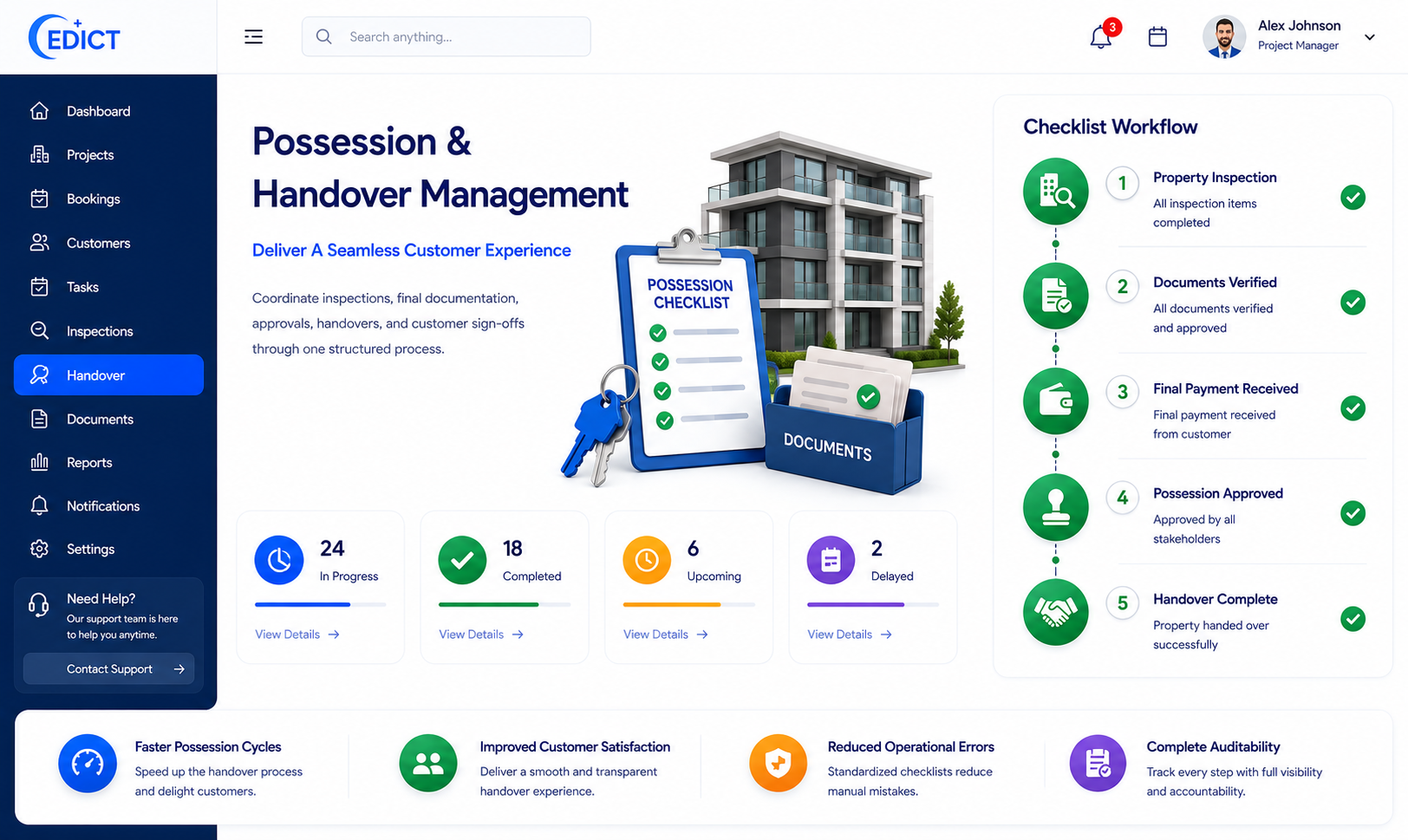
Task: Open Projects in the sidebar
Action: 108,154
